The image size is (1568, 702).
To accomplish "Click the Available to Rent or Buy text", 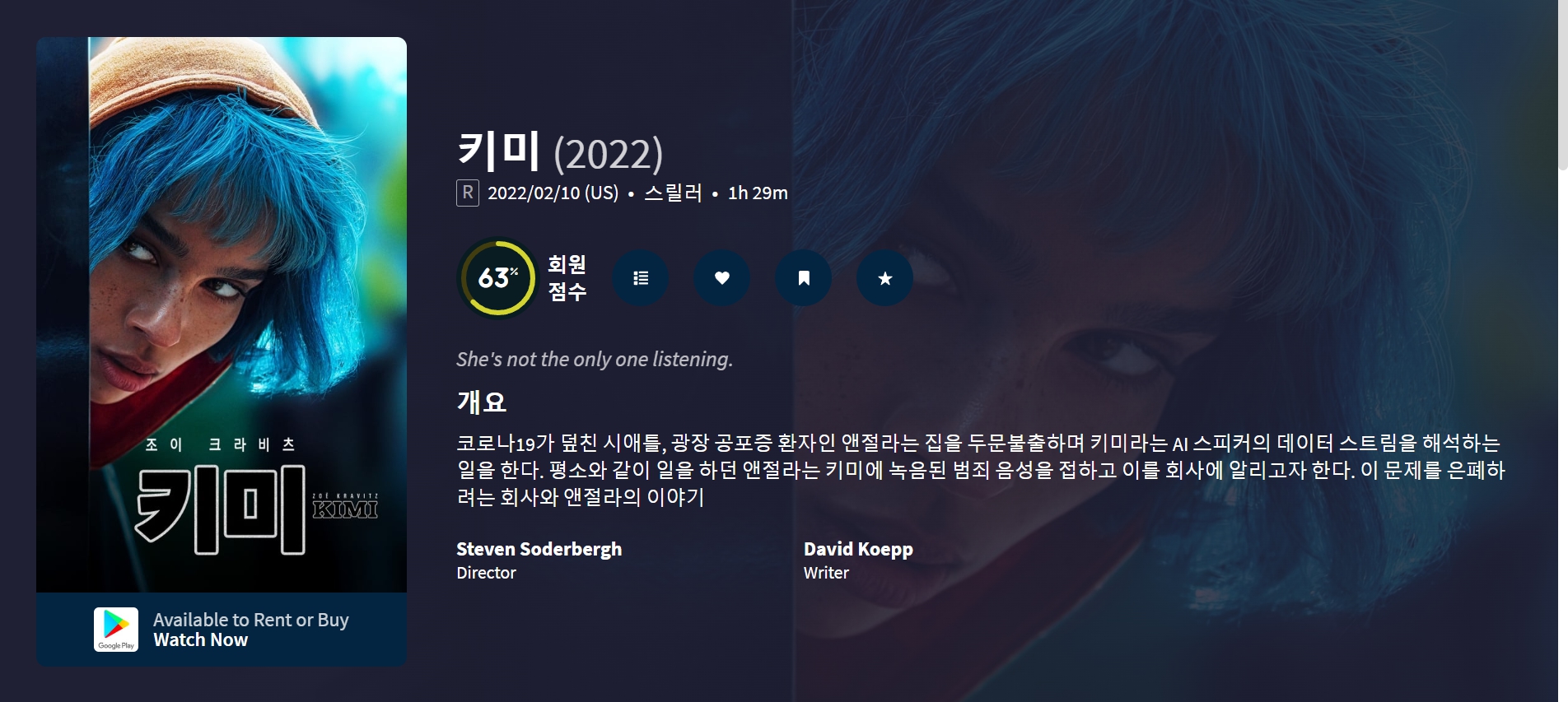I will 251,620.
